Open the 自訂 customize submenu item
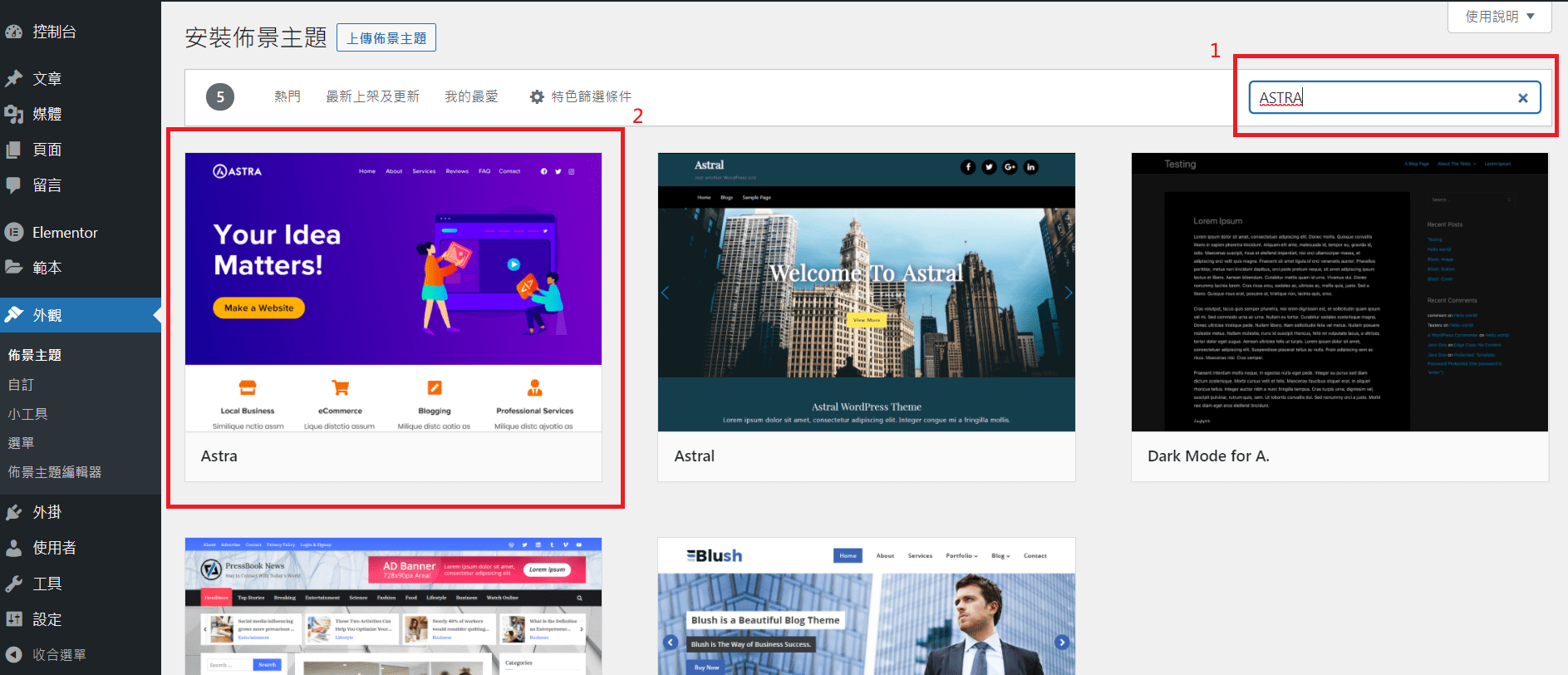This screenshot has height=675, width=1568. (x=21, y=385)
